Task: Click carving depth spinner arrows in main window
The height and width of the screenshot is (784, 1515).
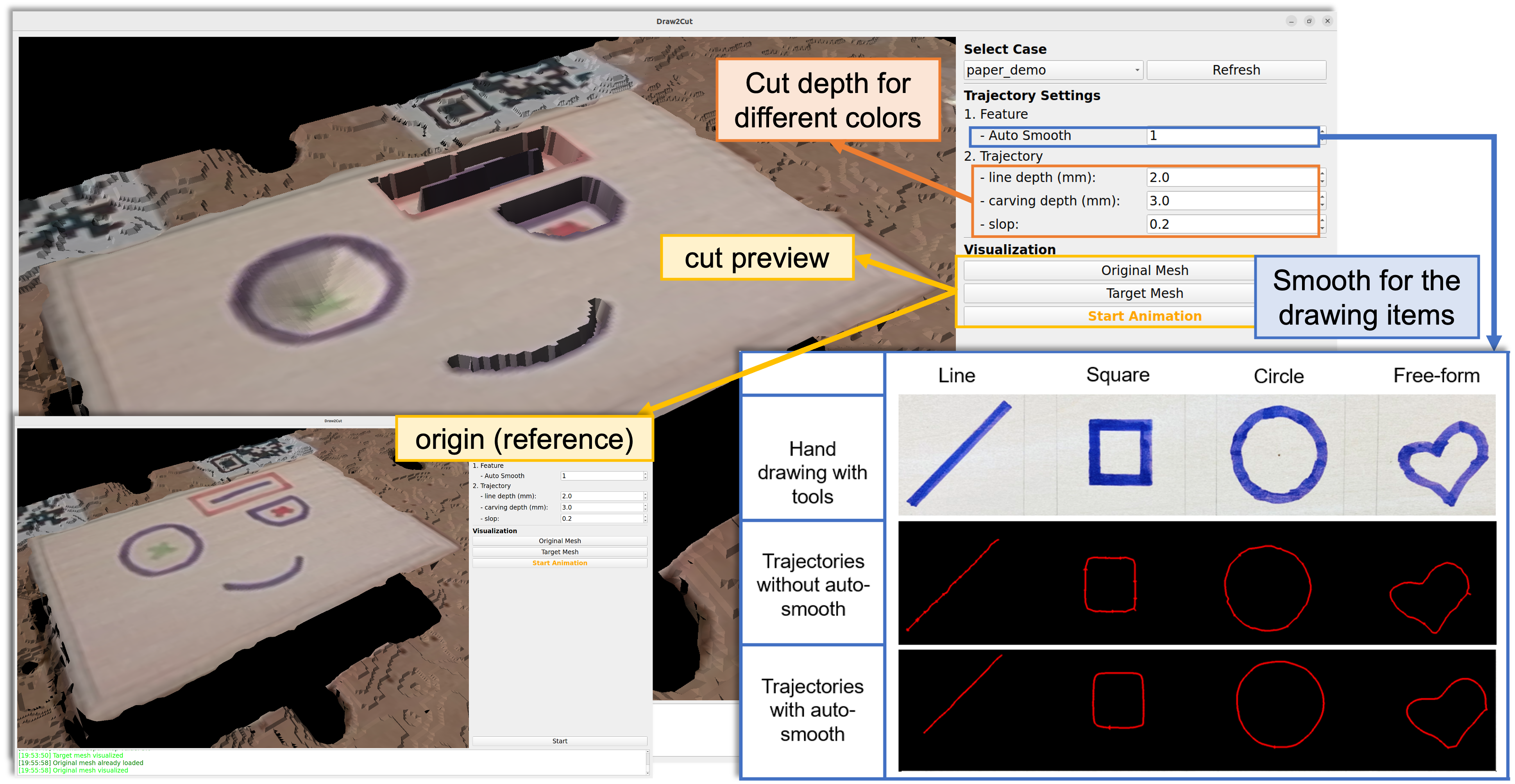Action: point(1323,201)
